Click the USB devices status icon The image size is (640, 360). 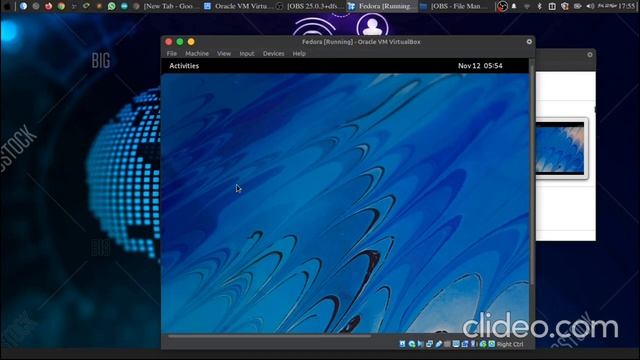click(439, 344)
